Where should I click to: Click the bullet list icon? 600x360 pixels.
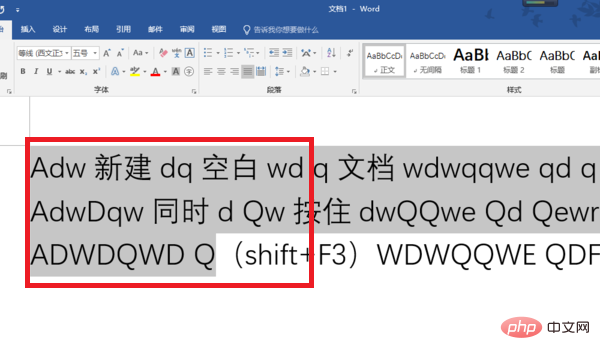[208, 53]
